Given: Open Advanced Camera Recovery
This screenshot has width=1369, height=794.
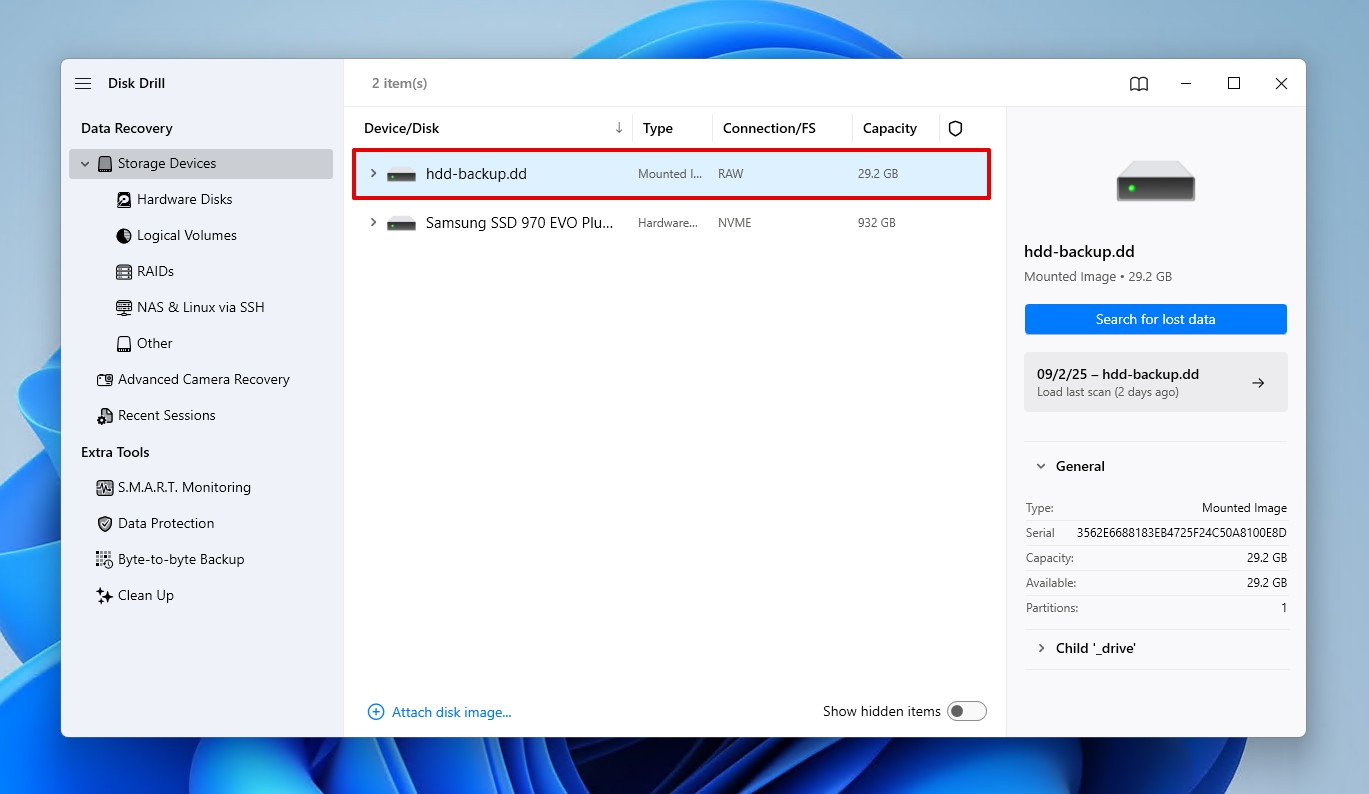Looking at the screenshot, I should (203, 380).
